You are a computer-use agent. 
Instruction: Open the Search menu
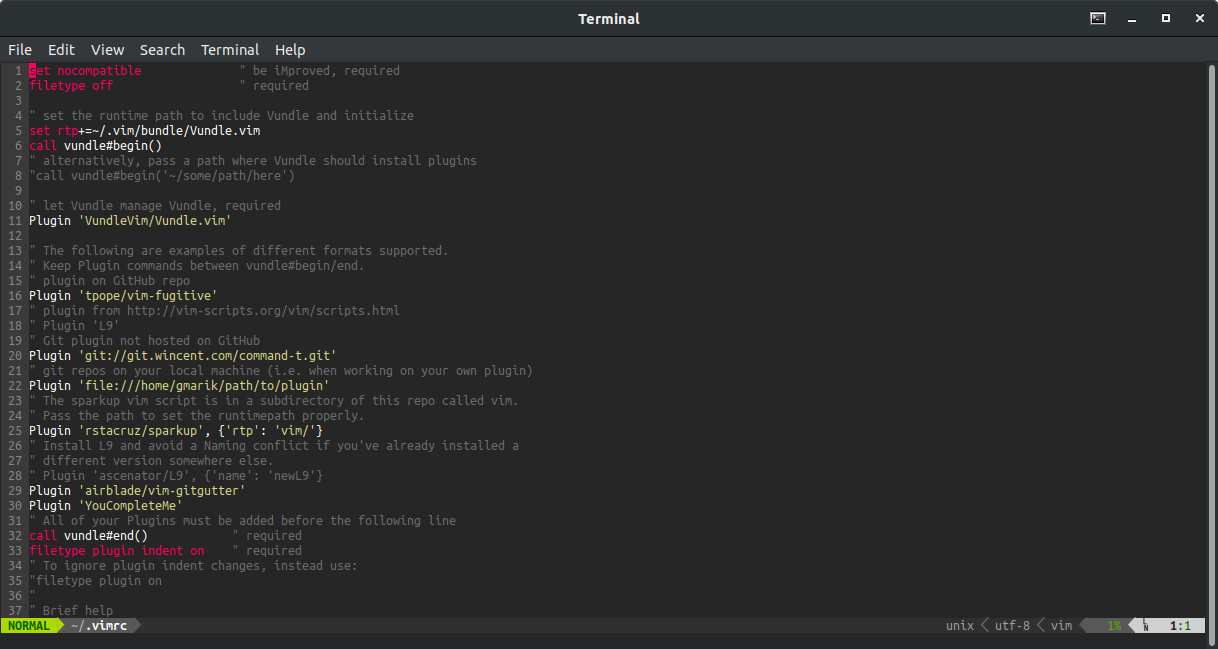pyautogui.click(x=162, y=50)
